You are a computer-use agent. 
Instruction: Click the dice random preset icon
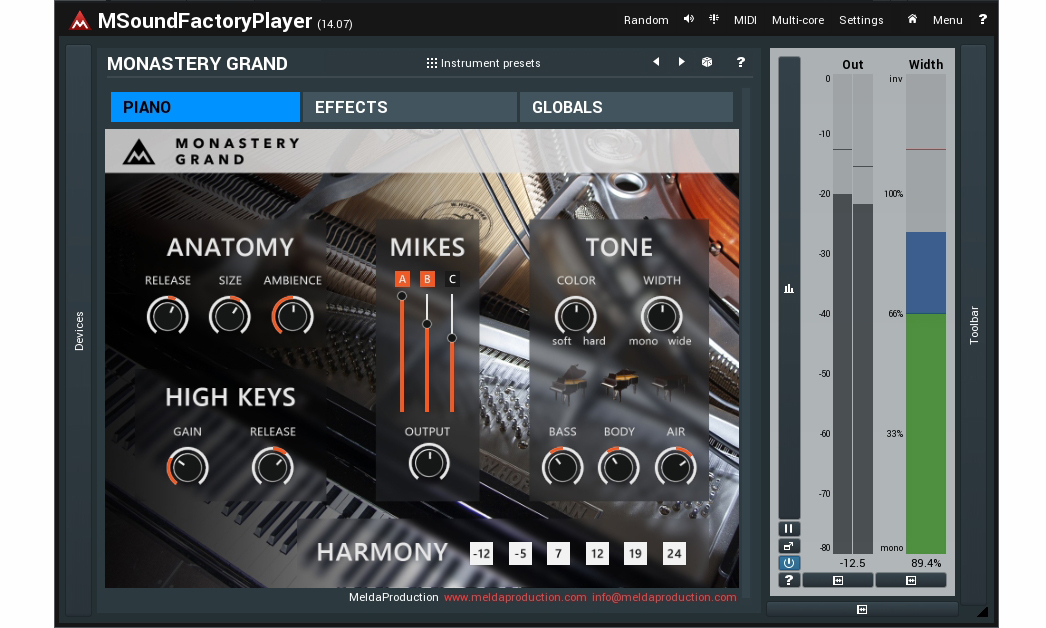pyautogui.click(x=707, y=62)
